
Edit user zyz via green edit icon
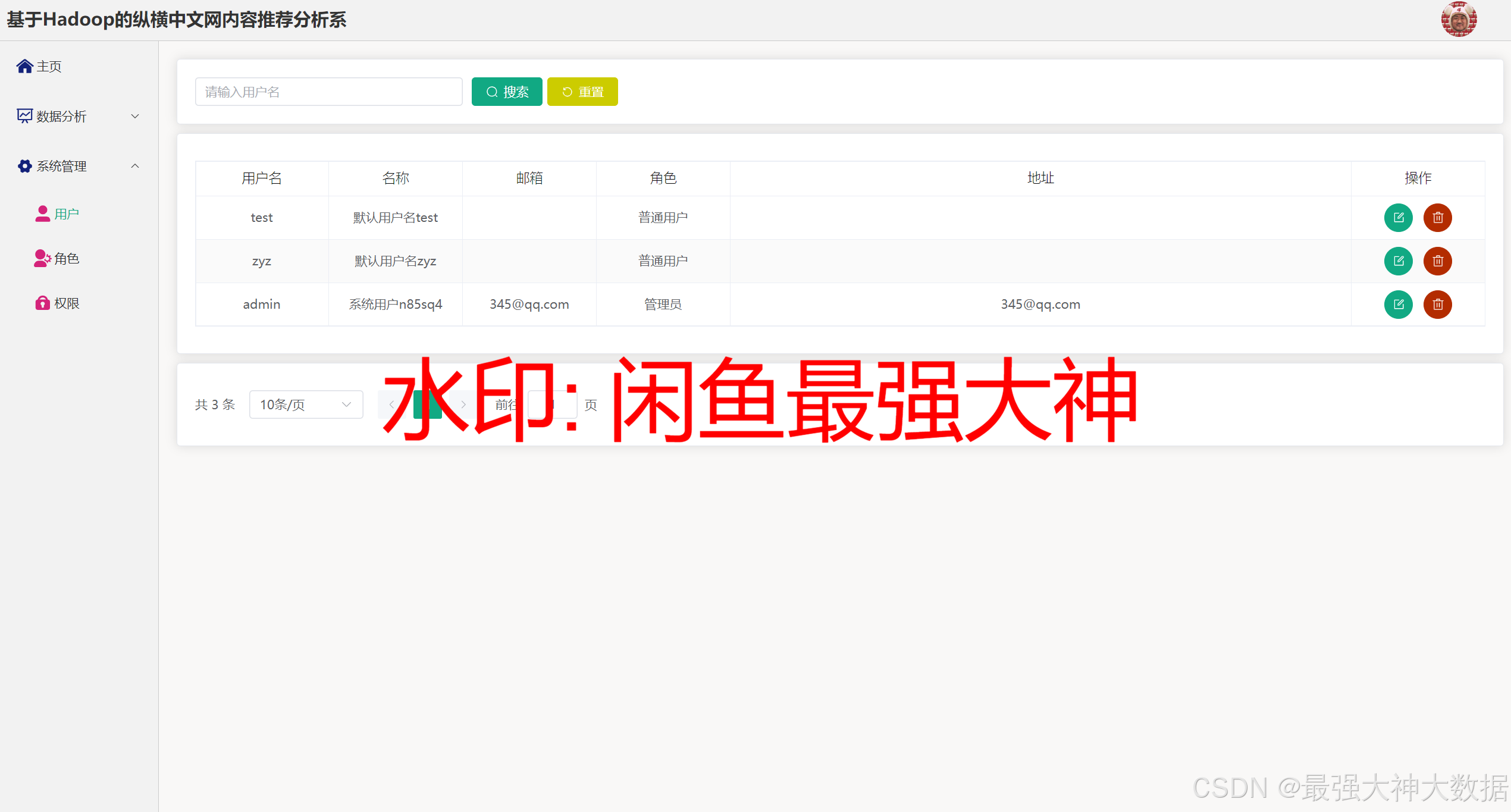pyautogui.click(x=1399, y=261)
